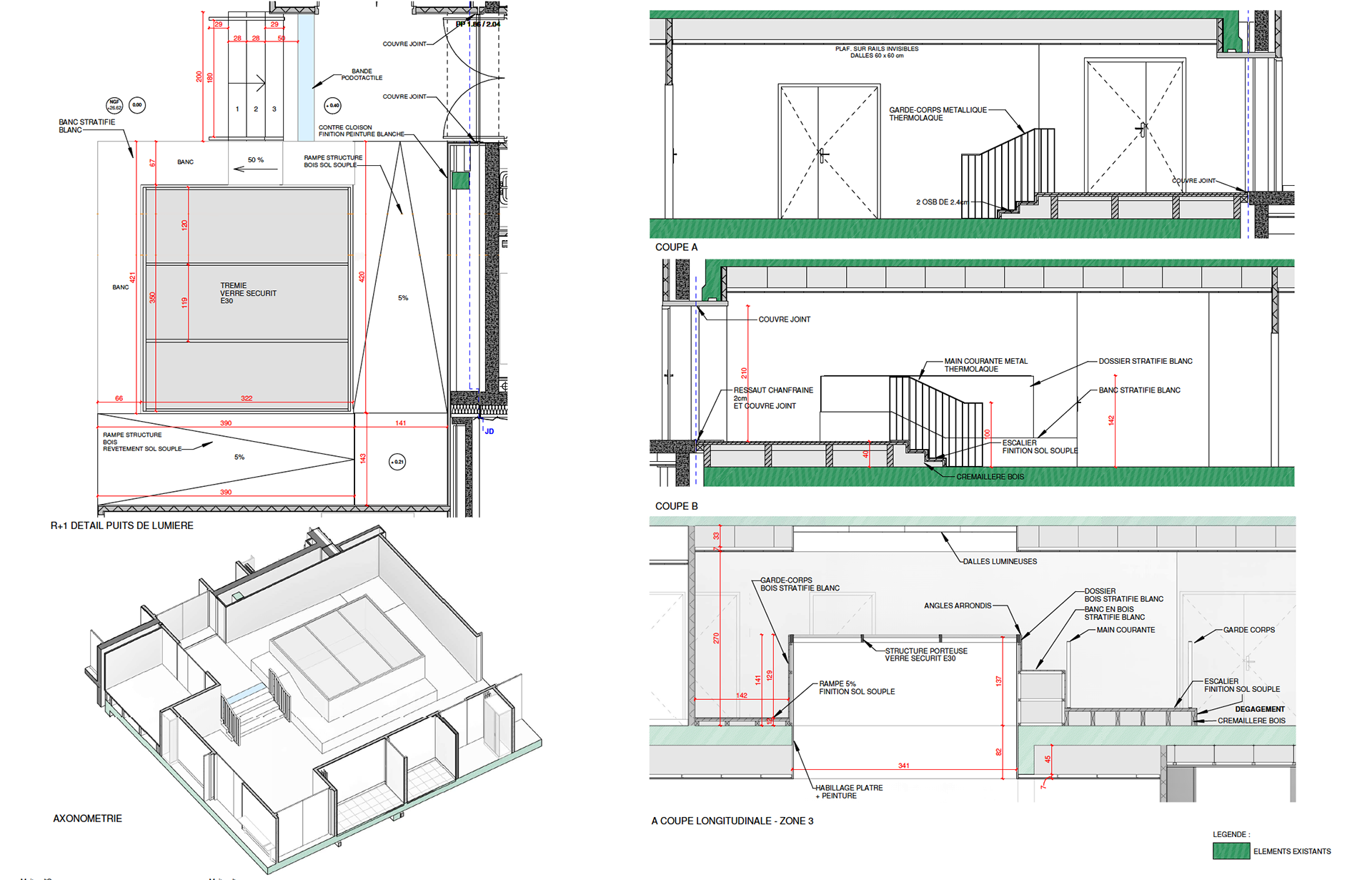
Task: Click the R+1 DETAIL PUITS DE LUMIERE title
Action: coord(121,525)
